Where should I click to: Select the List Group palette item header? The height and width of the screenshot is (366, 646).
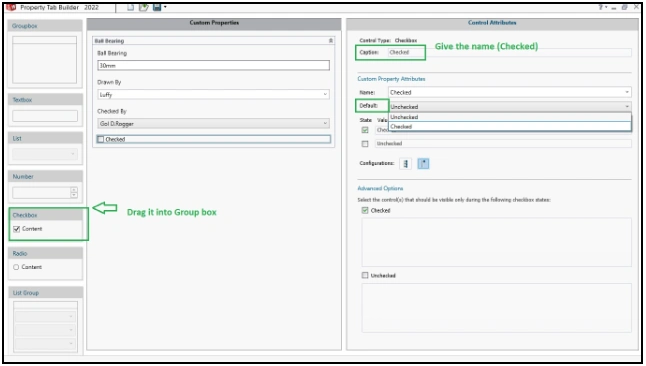click(x=45, y=293)
